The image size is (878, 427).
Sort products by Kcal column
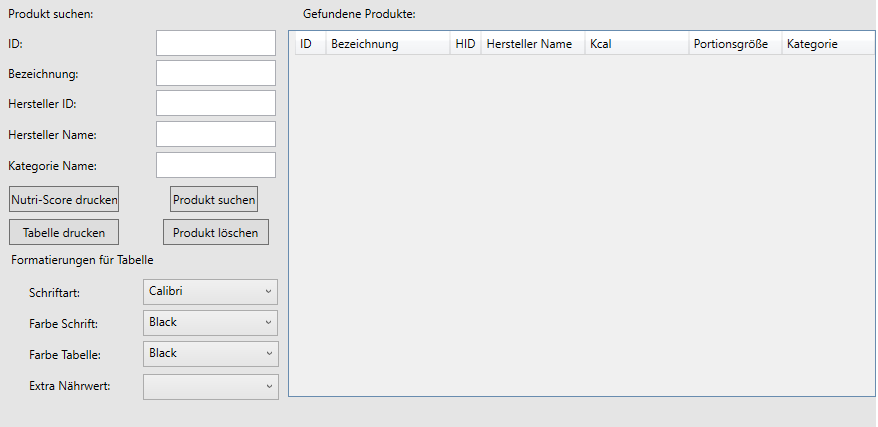[x=637, y=44]
